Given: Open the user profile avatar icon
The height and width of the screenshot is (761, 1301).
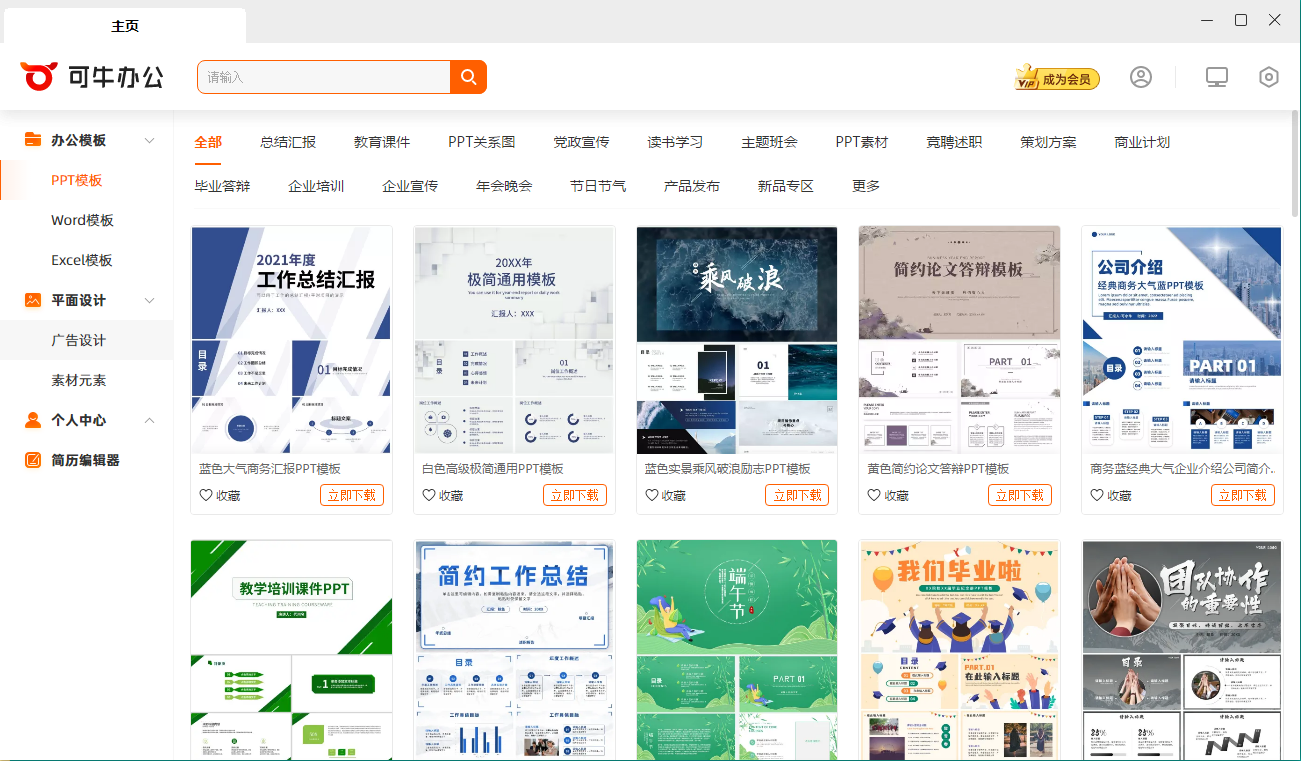Looking at the screenshot, I should coord(1141,77).
